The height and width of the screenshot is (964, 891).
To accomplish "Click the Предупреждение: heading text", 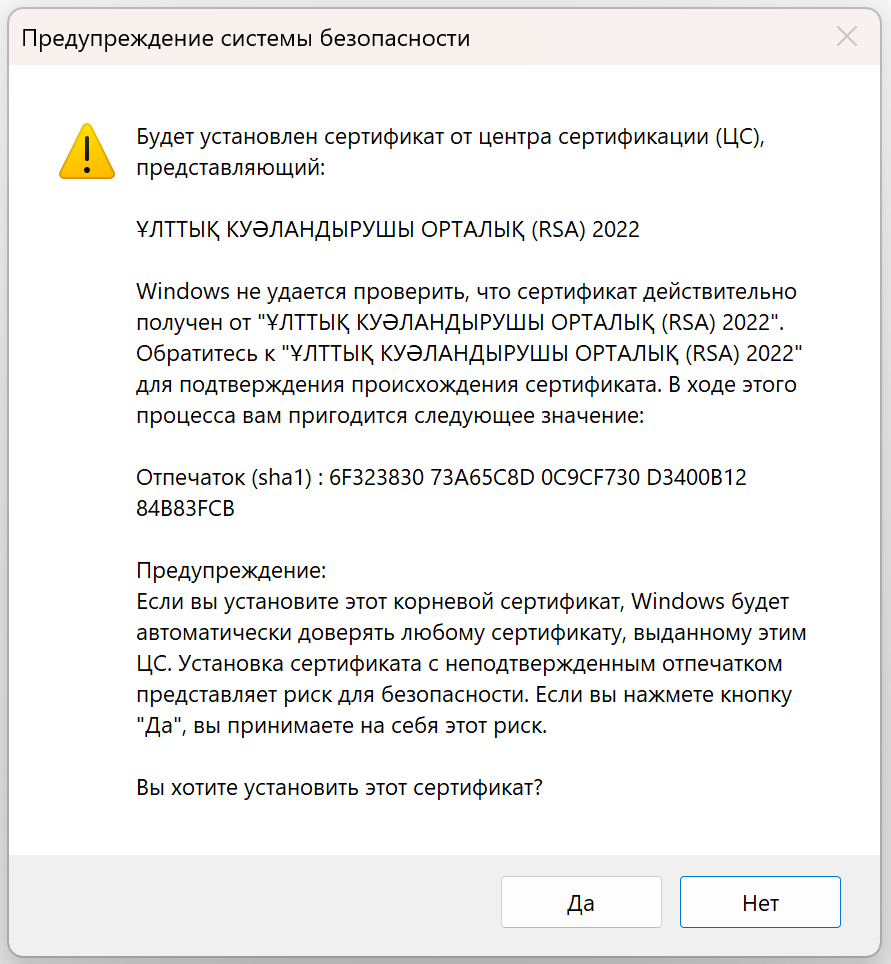I will (231, 571).
